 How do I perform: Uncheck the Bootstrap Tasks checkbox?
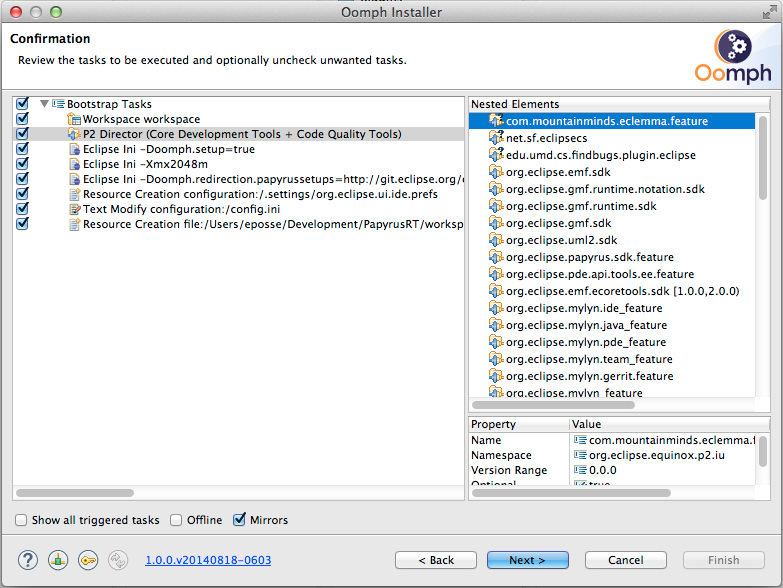[22, 103]
